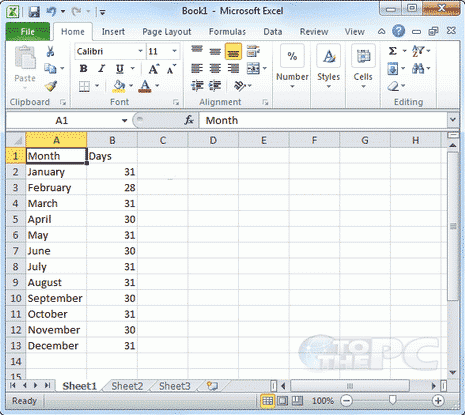Click the Decrease Font Size icon

[171, 69]
